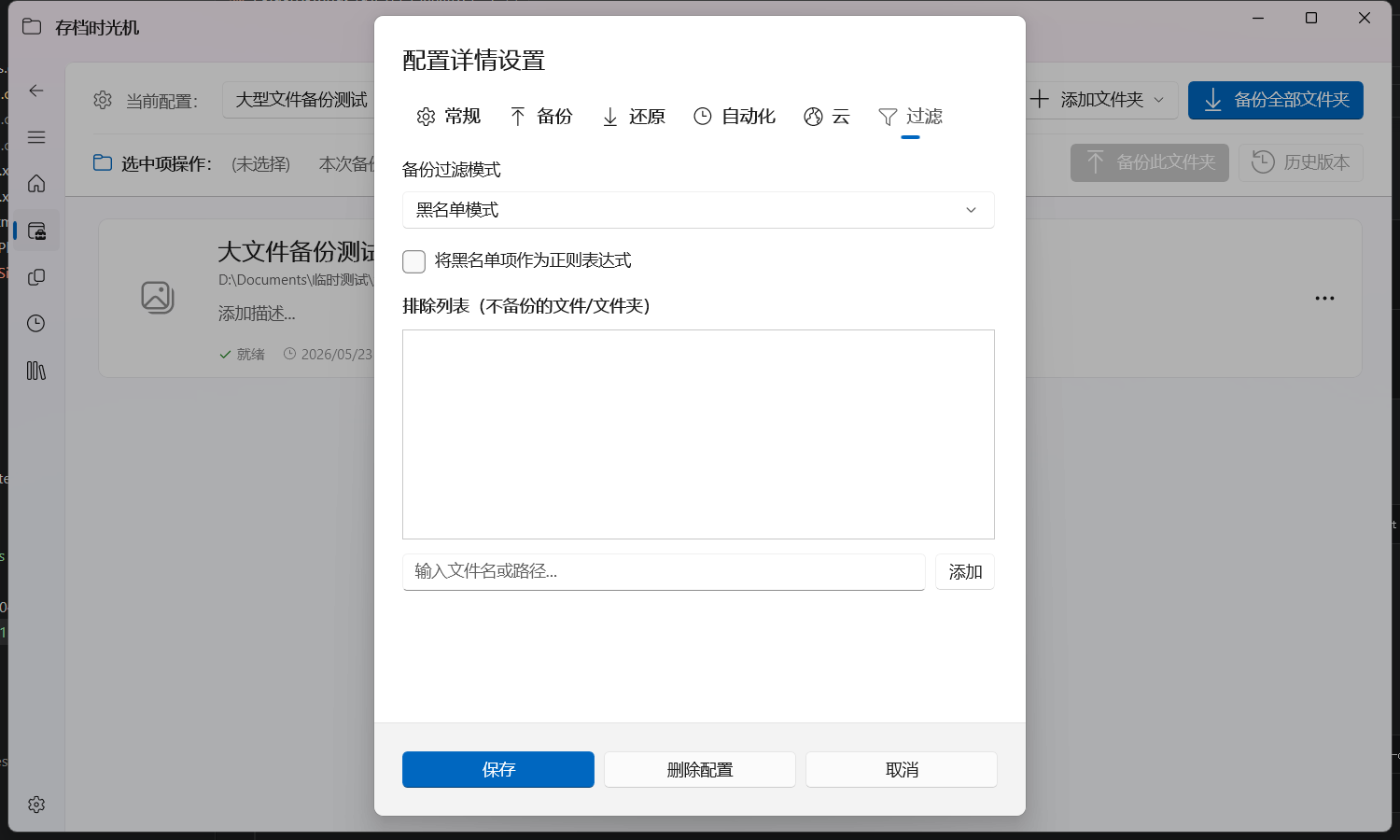Select the 过滤 tab
1400x840 pixels.
(911, 117)
